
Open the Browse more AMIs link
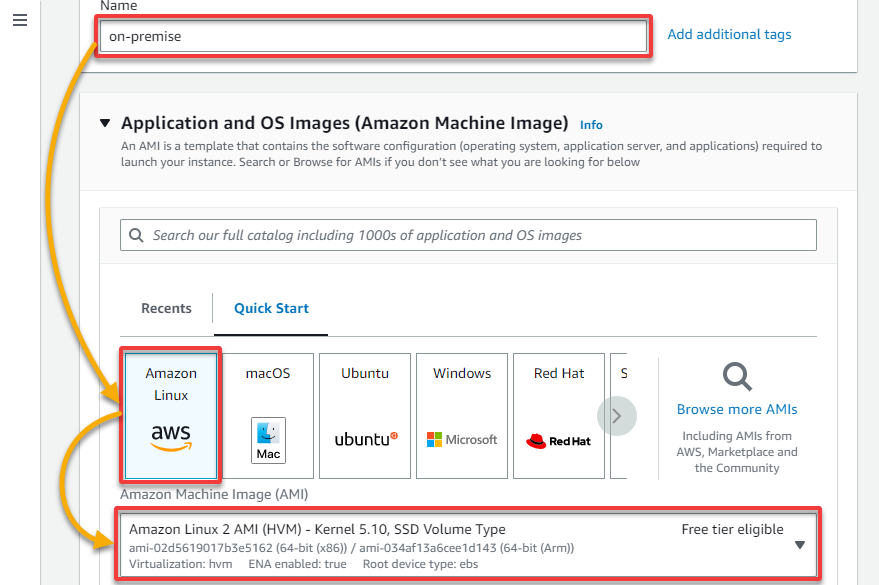pos(737,409)
